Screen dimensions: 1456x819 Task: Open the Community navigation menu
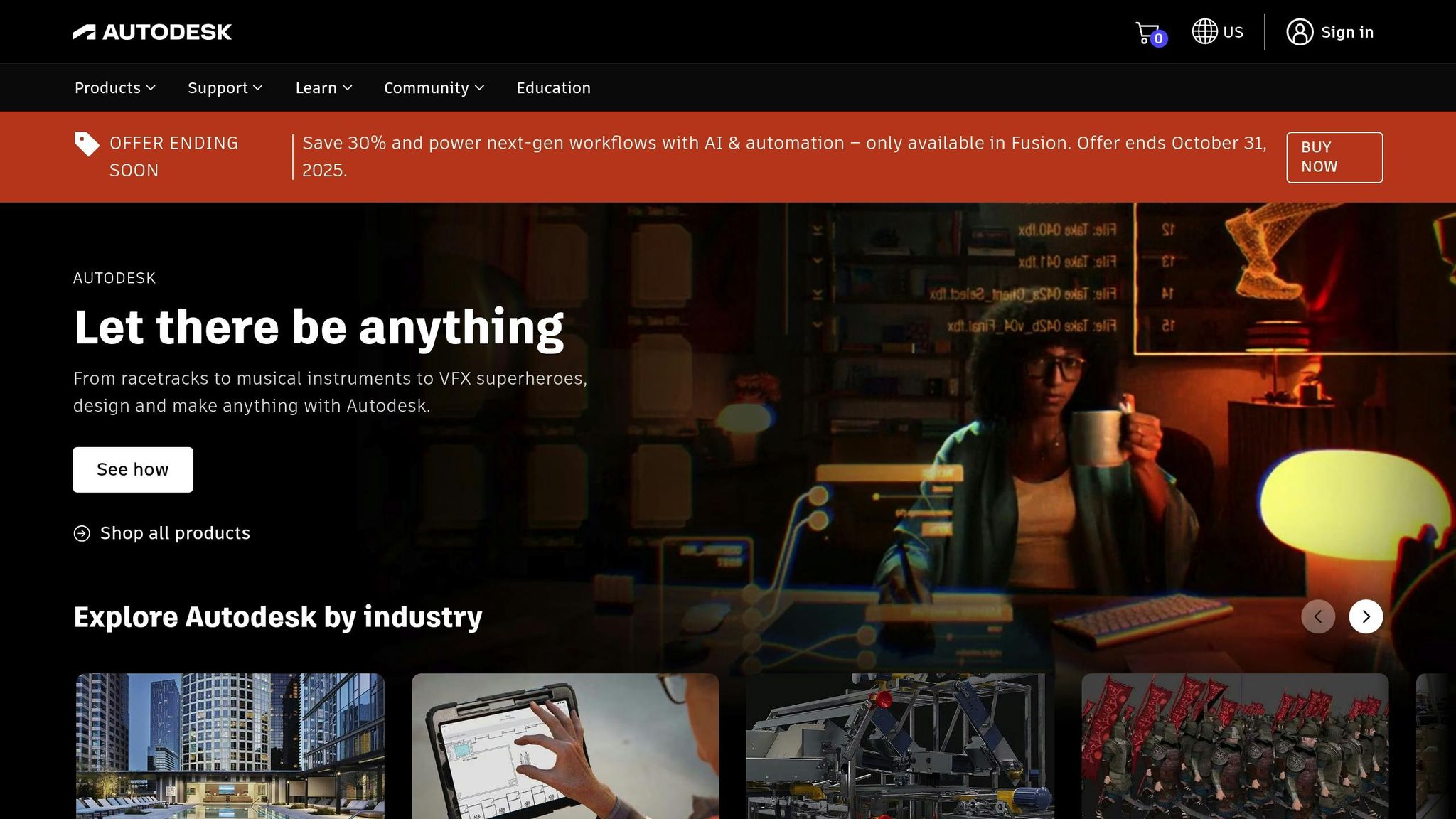coord(434,87)
